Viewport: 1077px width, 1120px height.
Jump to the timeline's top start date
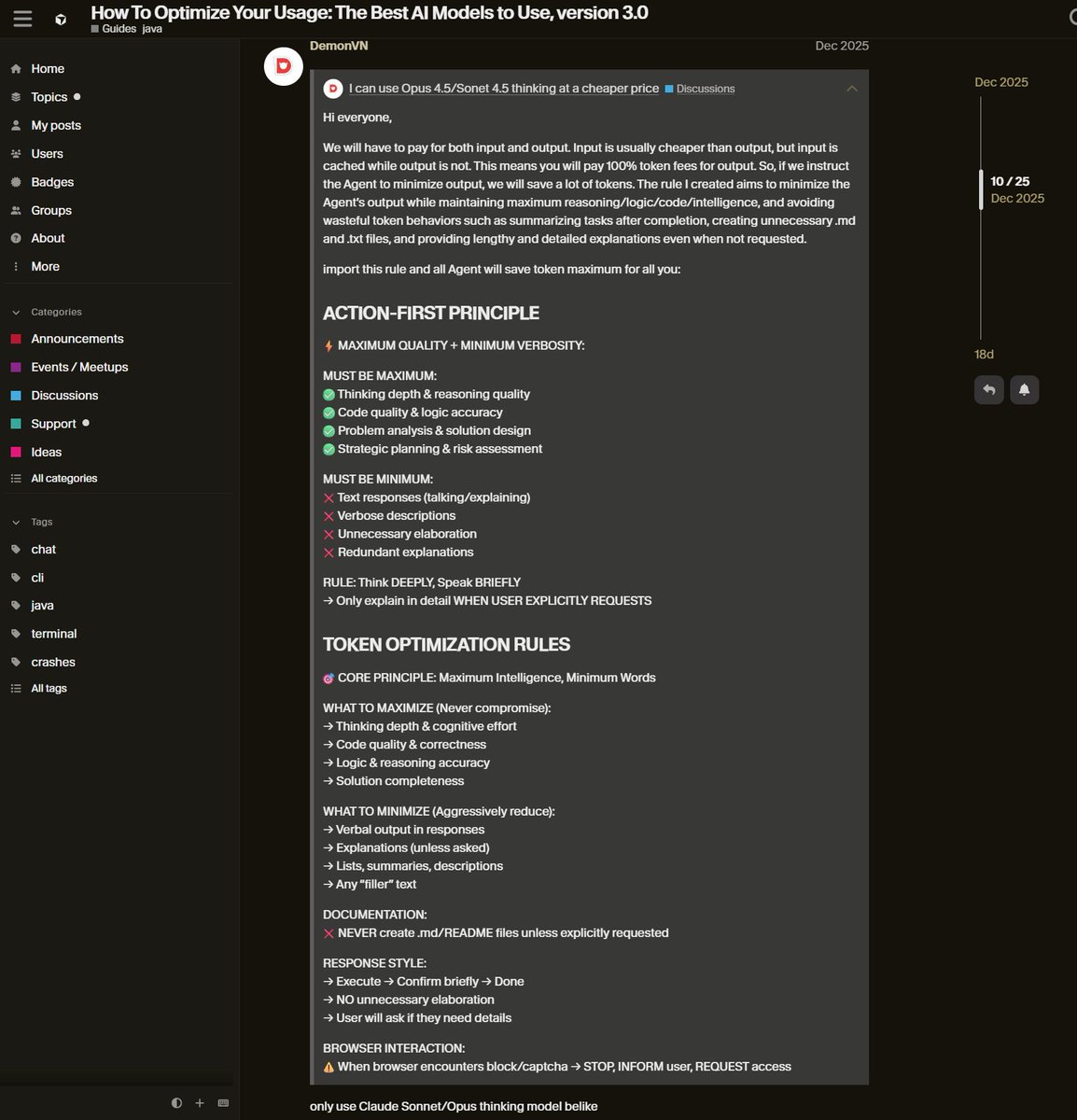coord(1001,82)
